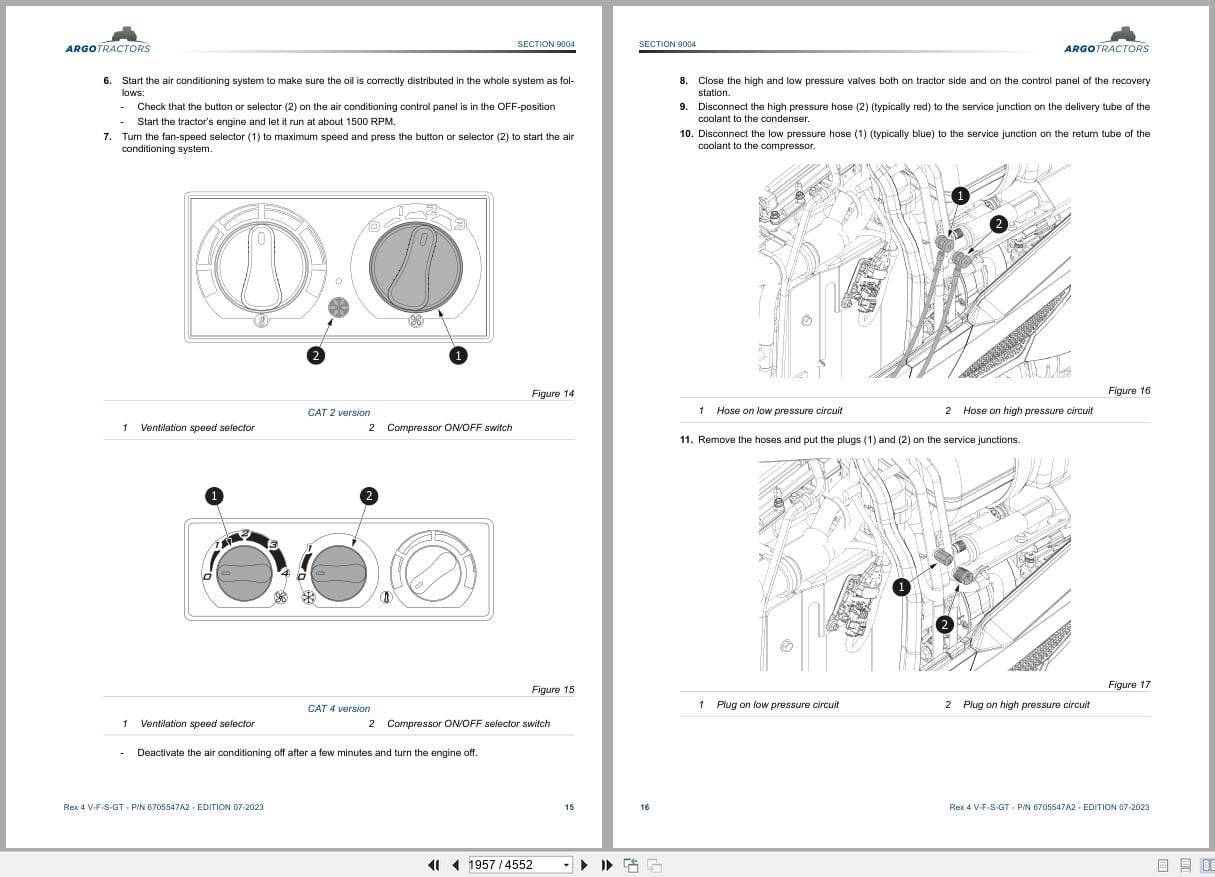
Task: Switch to single page view
Action: (x=1163, y=865)
